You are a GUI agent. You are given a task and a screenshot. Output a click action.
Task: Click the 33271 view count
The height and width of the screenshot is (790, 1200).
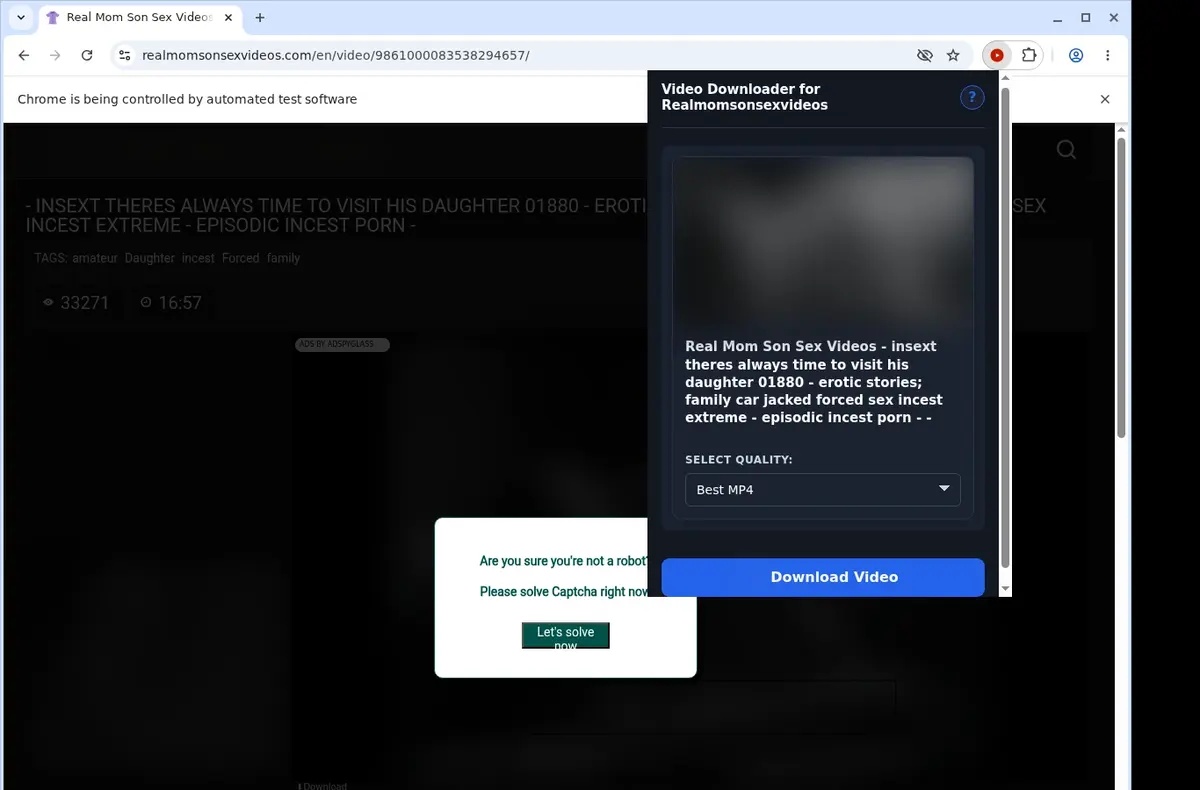pos(76,303)
